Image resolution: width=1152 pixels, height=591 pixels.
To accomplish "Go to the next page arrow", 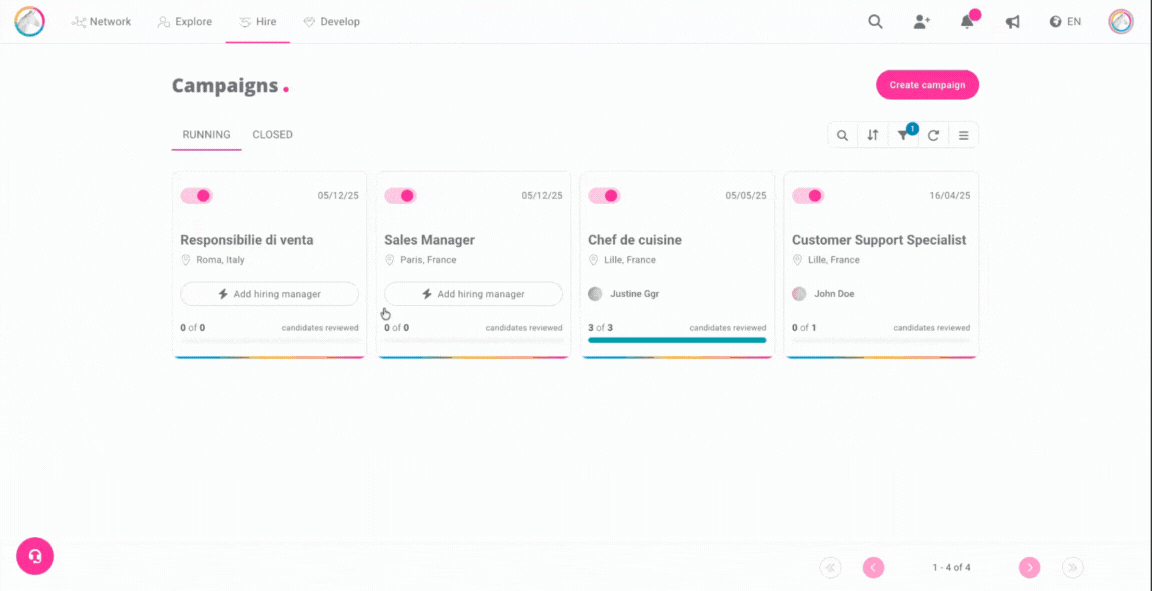I will click(x=1029, y=568).
